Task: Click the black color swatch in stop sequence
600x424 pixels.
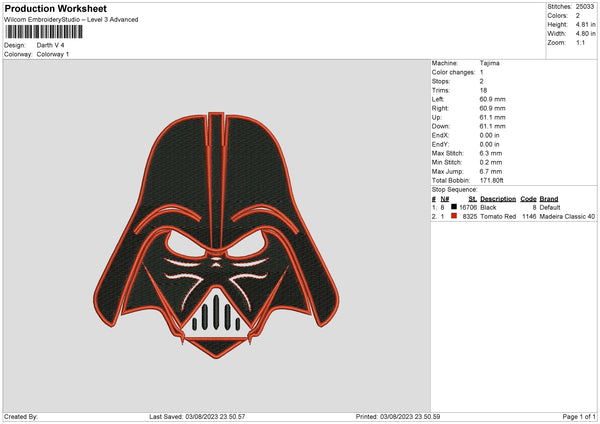Action: pos(454,207)
